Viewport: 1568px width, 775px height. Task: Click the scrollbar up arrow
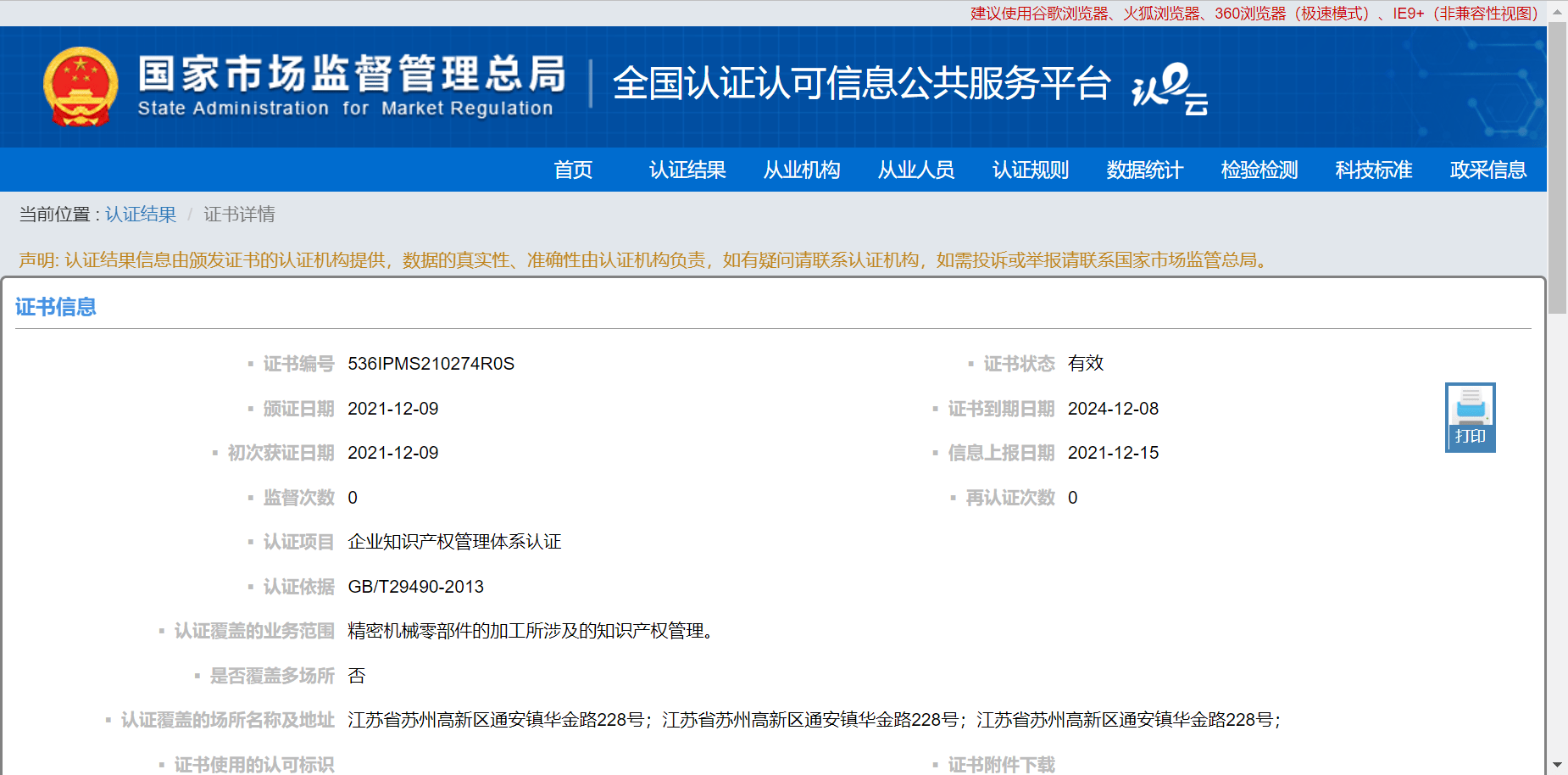click(x=1557, y=12)
